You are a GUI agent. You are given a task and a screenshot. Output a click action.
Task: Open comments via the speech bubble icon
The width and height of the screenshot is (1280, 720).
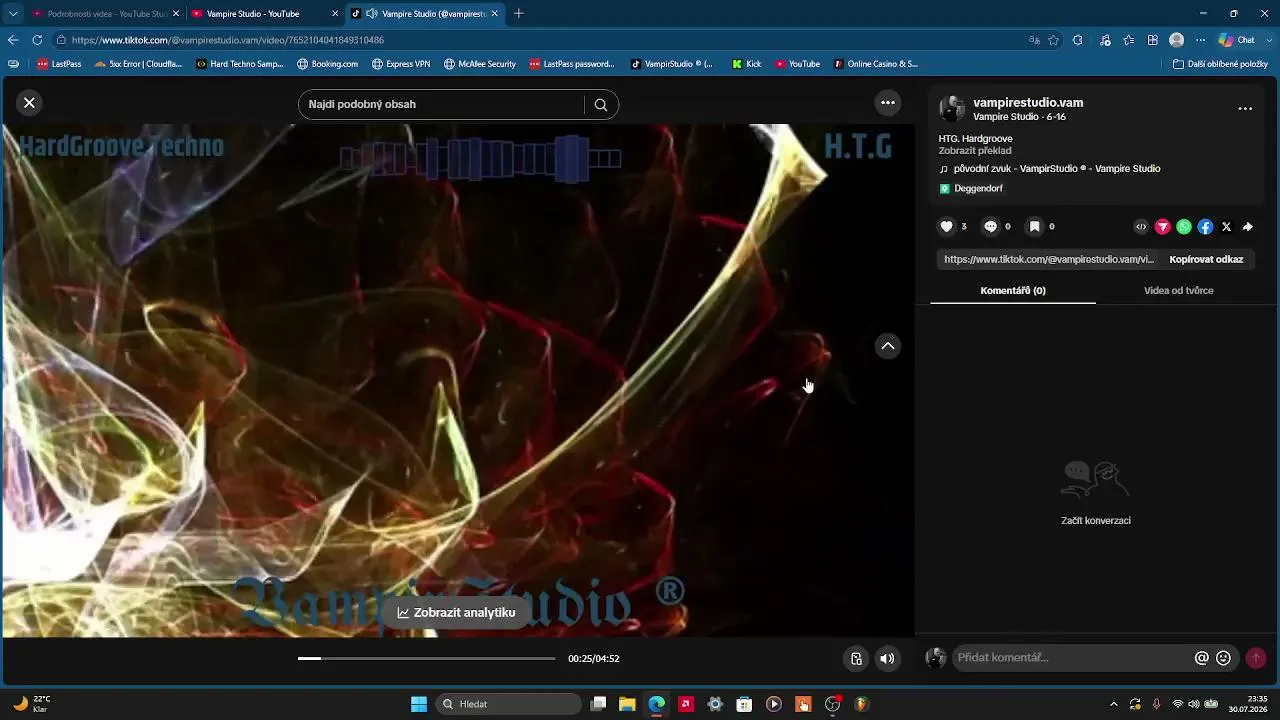point(990,227)
